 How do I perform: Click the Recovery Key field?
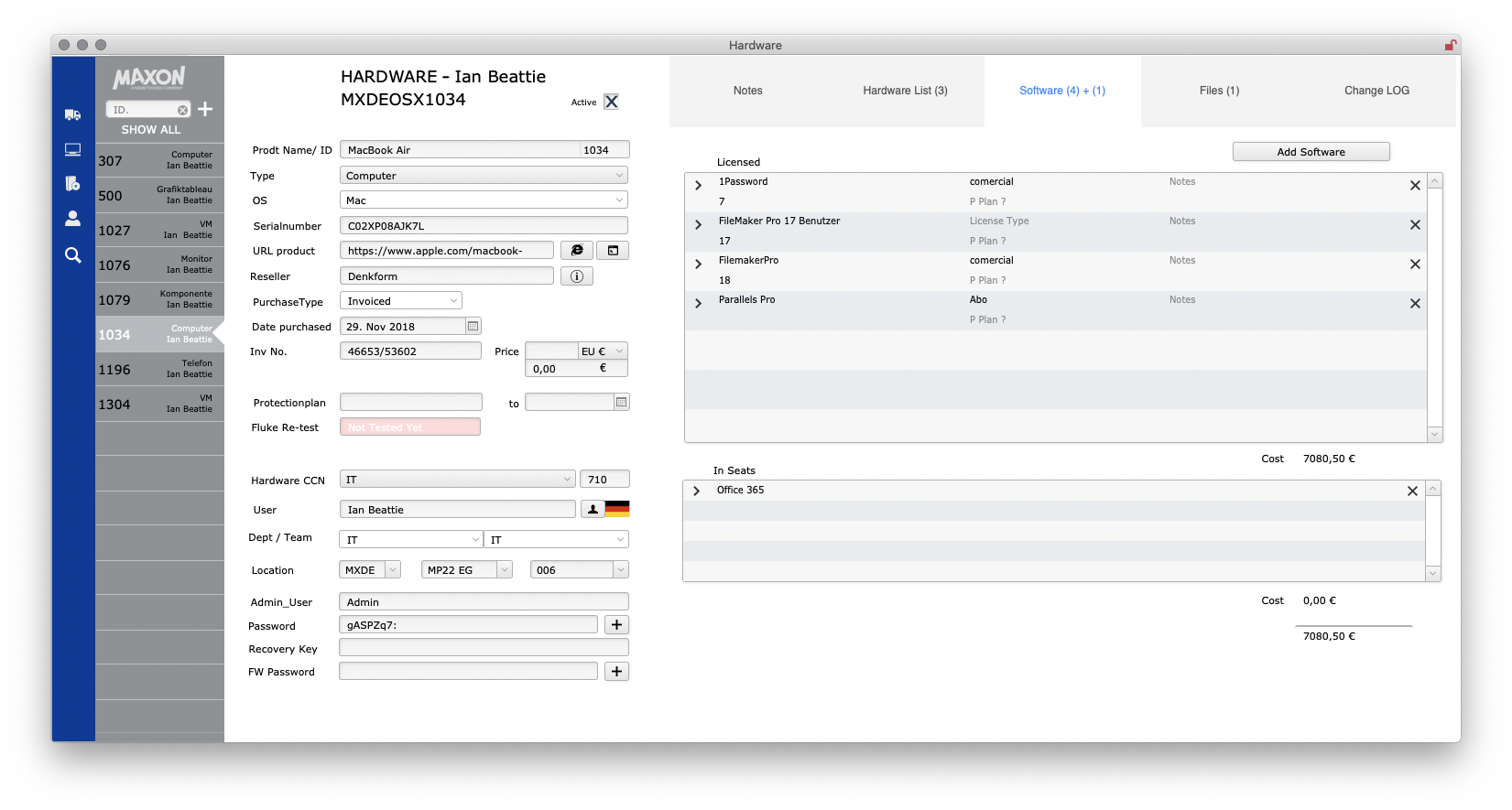pyautogui.click(x=484, y=648)
